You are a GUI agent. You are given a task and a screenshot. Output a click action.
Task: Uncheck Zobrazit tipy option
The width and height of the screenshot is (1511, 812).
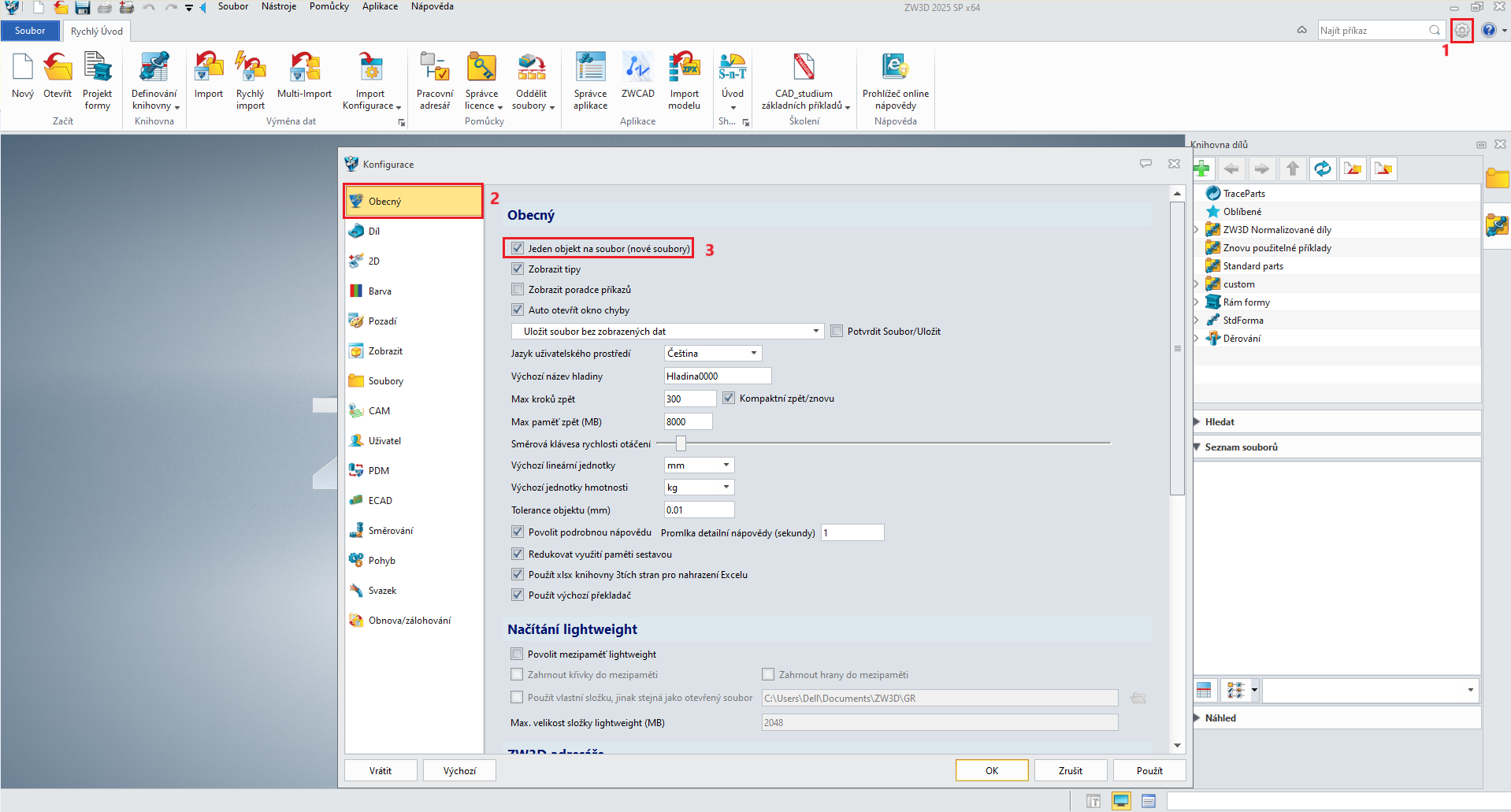coord(518,269)
